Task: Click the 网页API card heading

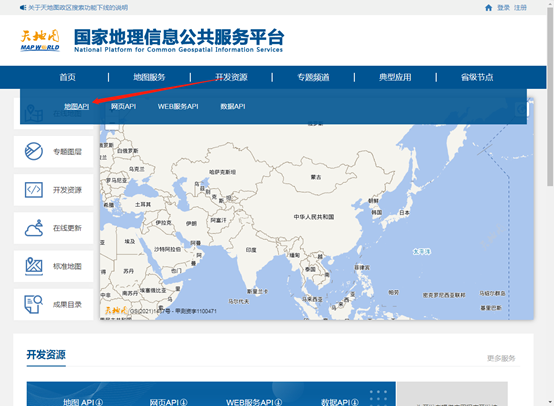Action: click(x=164, y=402)
